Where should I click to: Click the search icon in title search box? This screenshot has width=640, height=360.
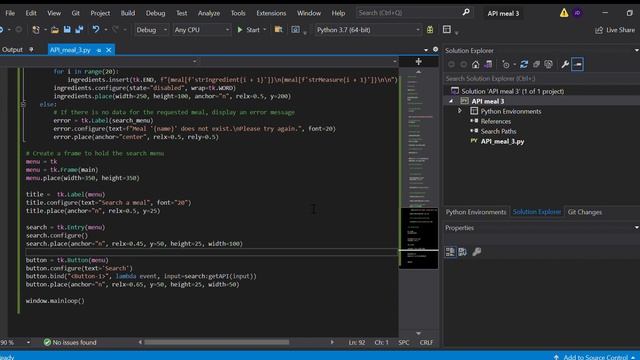466,13
